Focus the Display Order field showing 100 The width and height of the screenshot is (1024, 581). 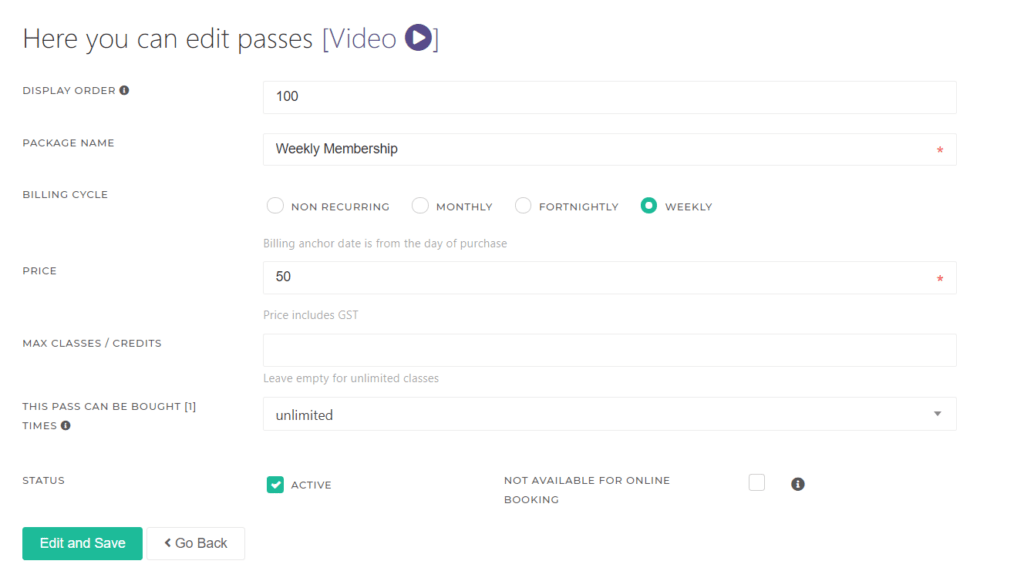[x=608, y=97]
